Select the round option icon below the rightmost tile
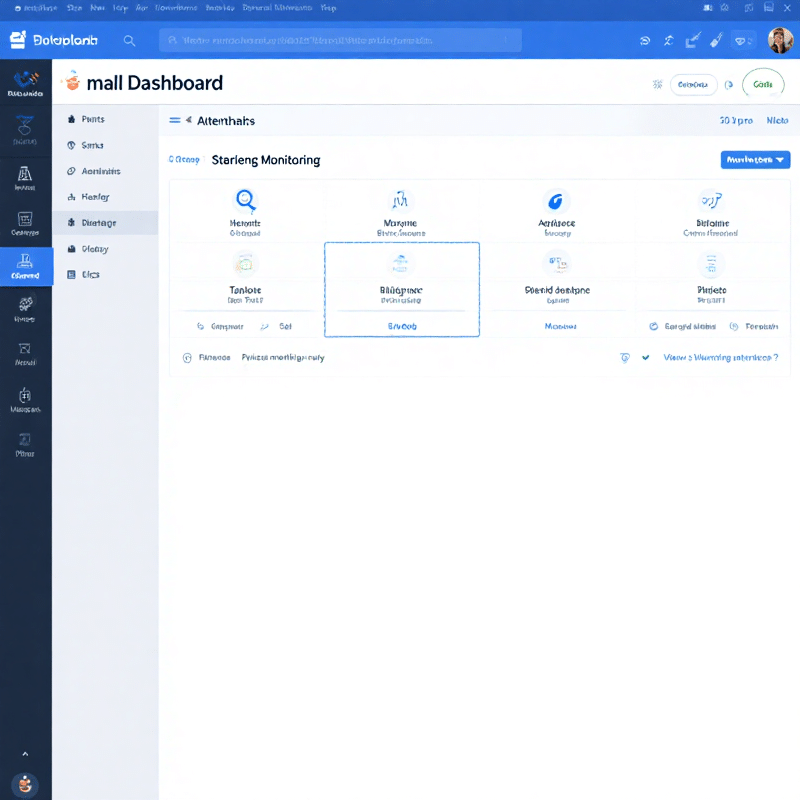800x800 pixels. click(734, 326)
